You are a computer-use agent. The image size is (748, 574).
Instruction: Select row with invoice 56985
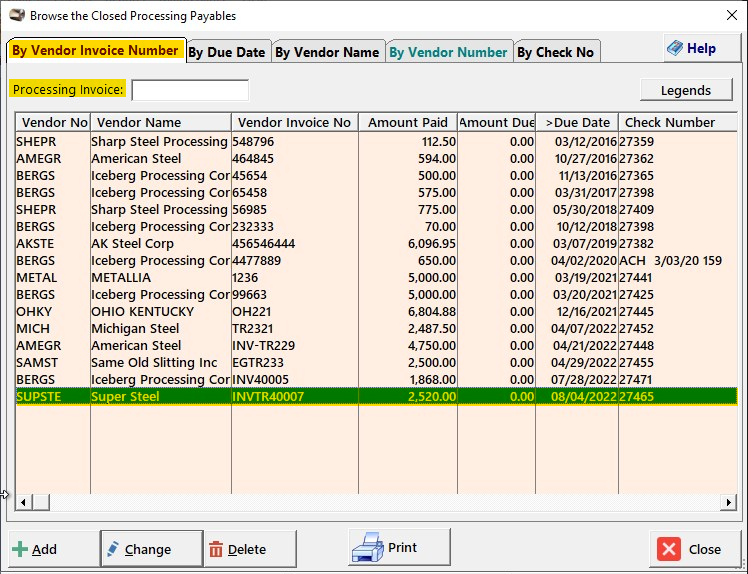[x=376, y=209]
